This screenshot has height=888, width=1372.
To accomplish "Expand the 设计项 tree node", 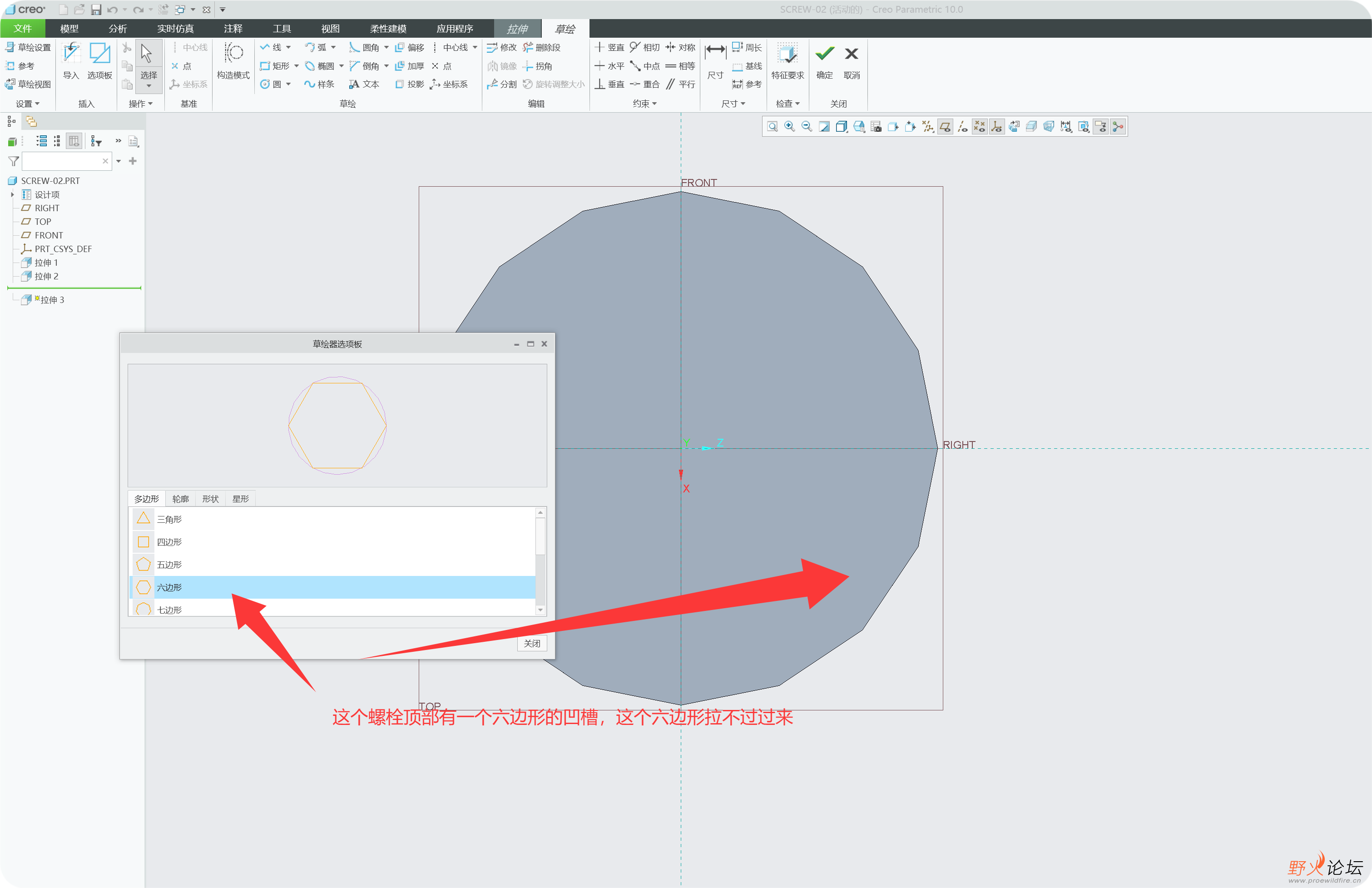I will [13, 195].
